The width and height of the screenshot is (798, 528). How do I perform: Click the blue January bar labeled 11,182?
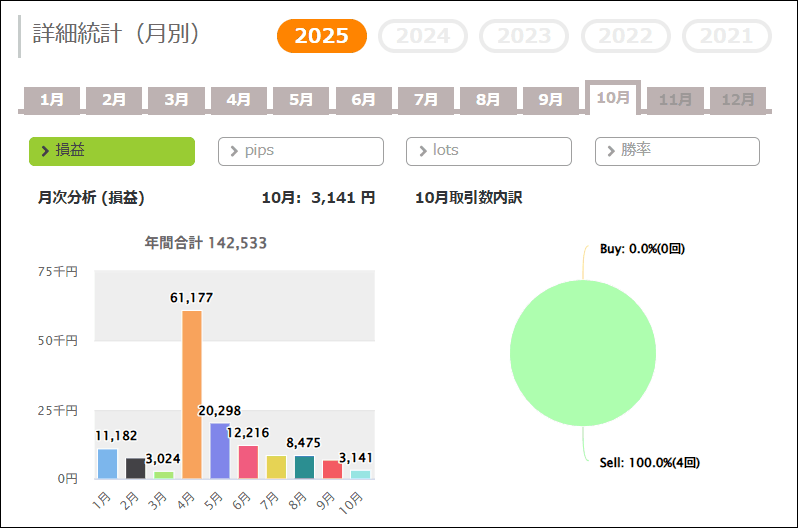[x=107, y=464]
